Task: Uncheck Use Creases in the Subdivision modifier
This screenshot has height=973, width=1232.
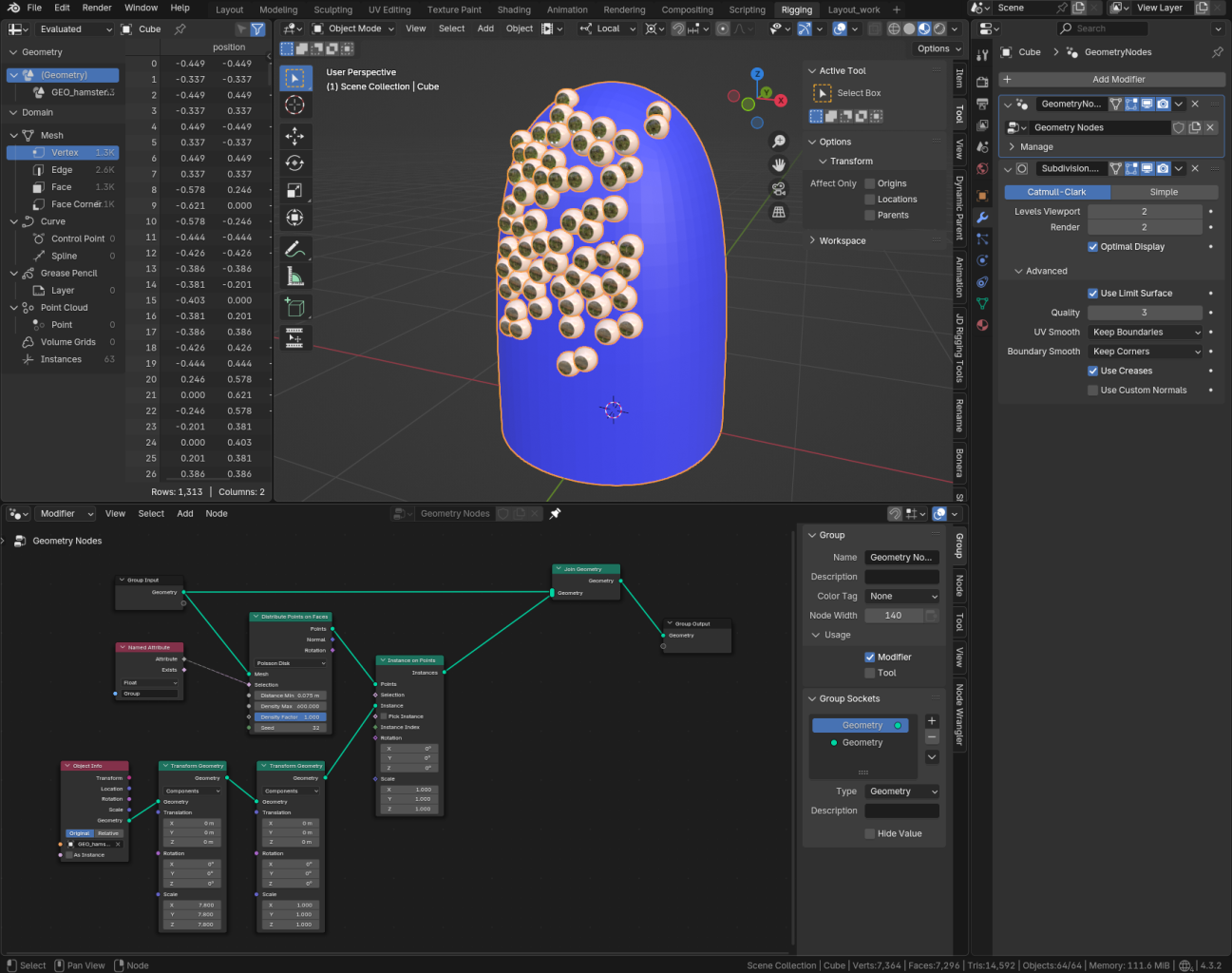Action: click(x=1092, y=371)
